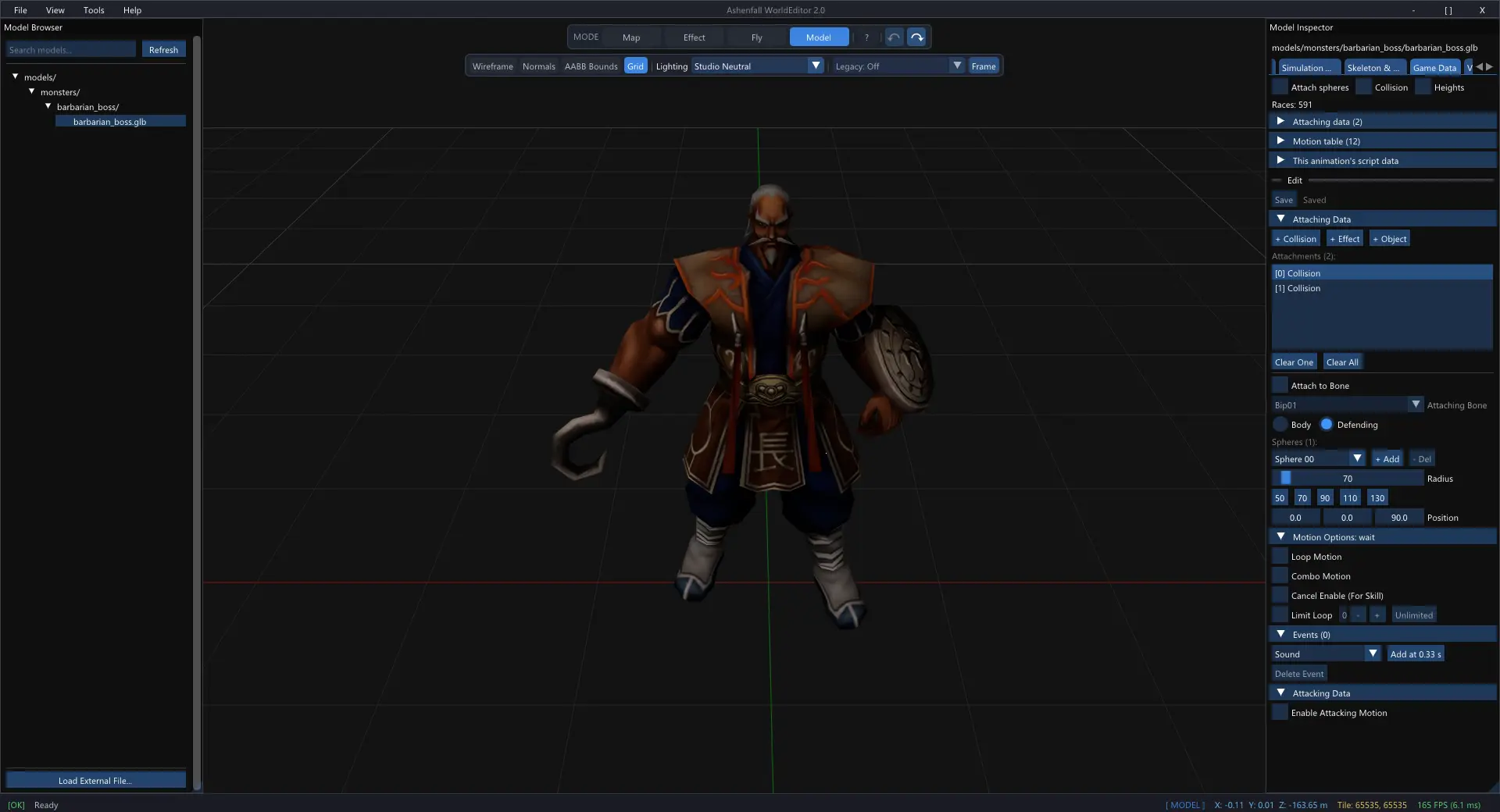Collapse the monsters/ tree folder

[x=32, y=91]
